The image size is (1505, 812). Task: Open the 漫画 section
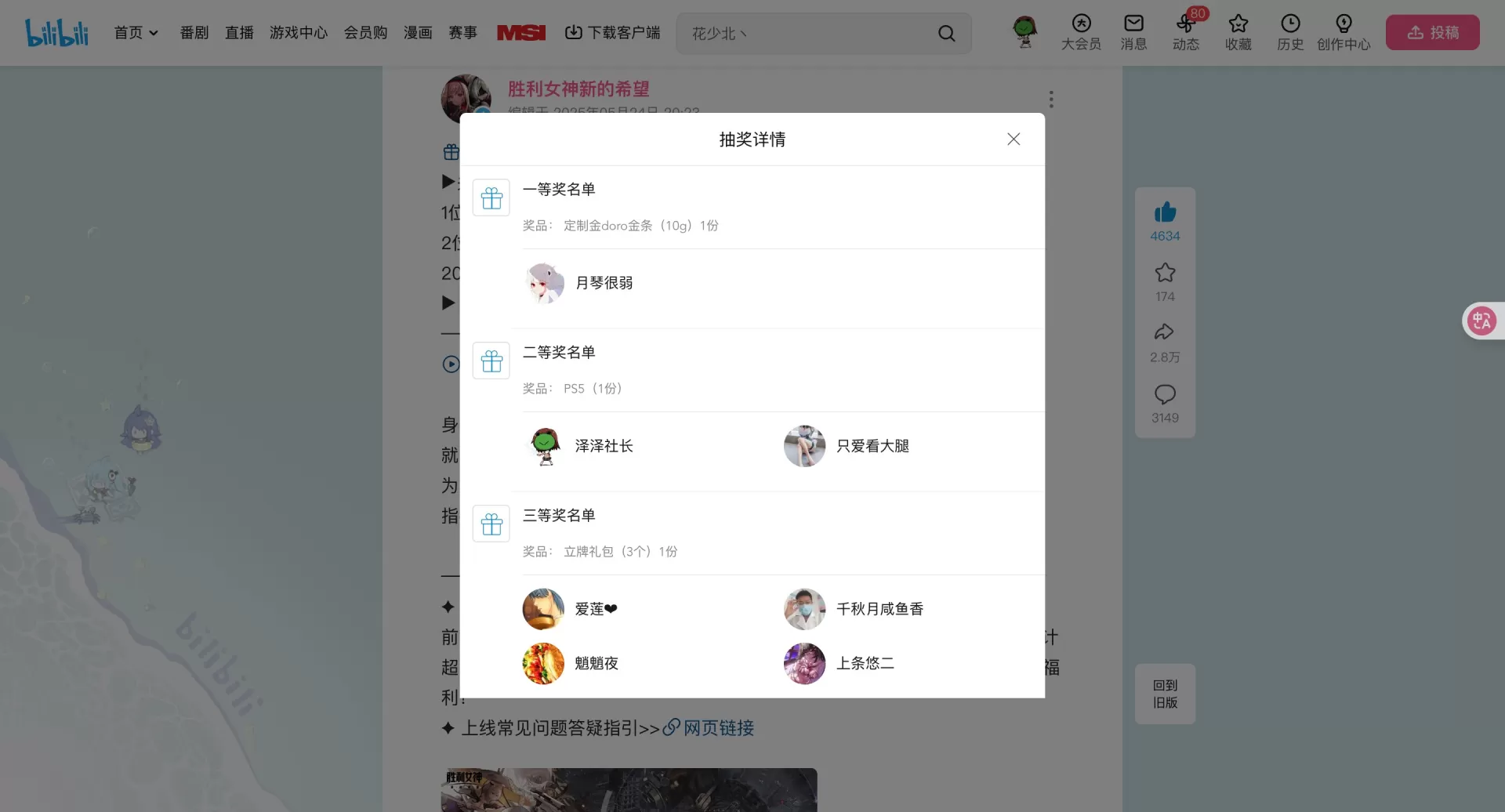[418, 32]
